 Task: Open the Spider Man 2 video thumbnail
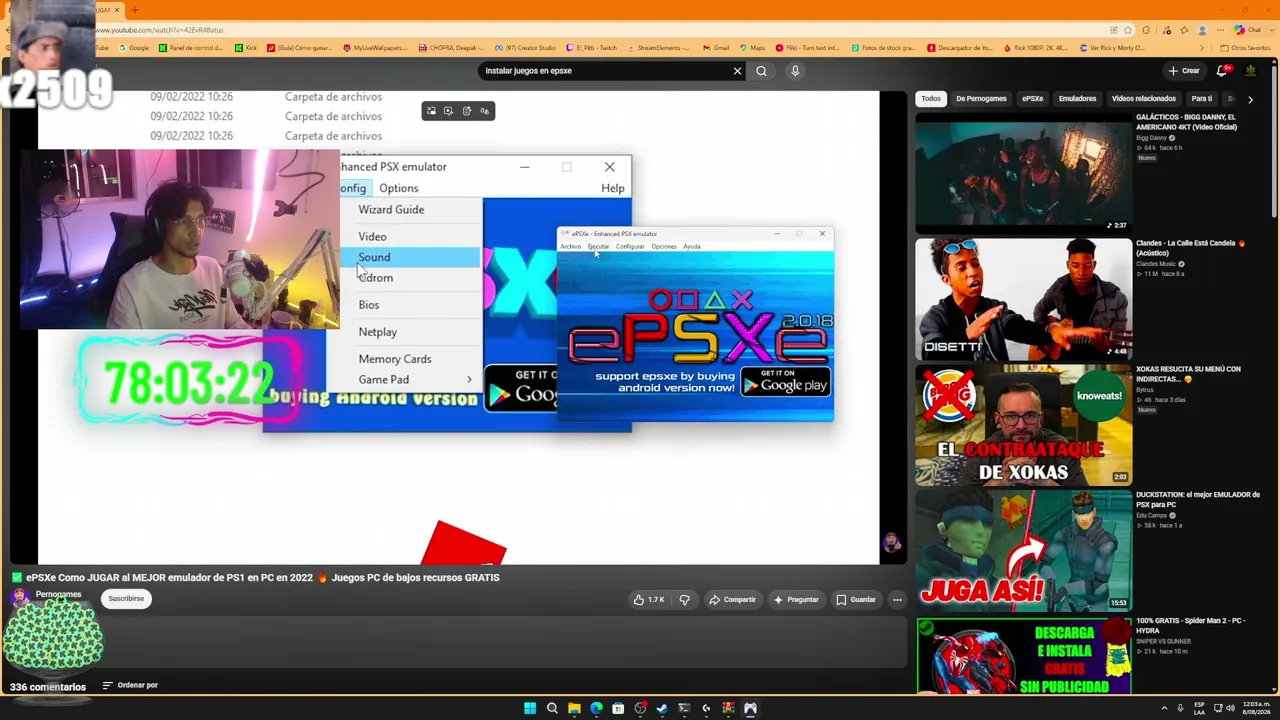pyautogui.click(x=1024, y=656)
